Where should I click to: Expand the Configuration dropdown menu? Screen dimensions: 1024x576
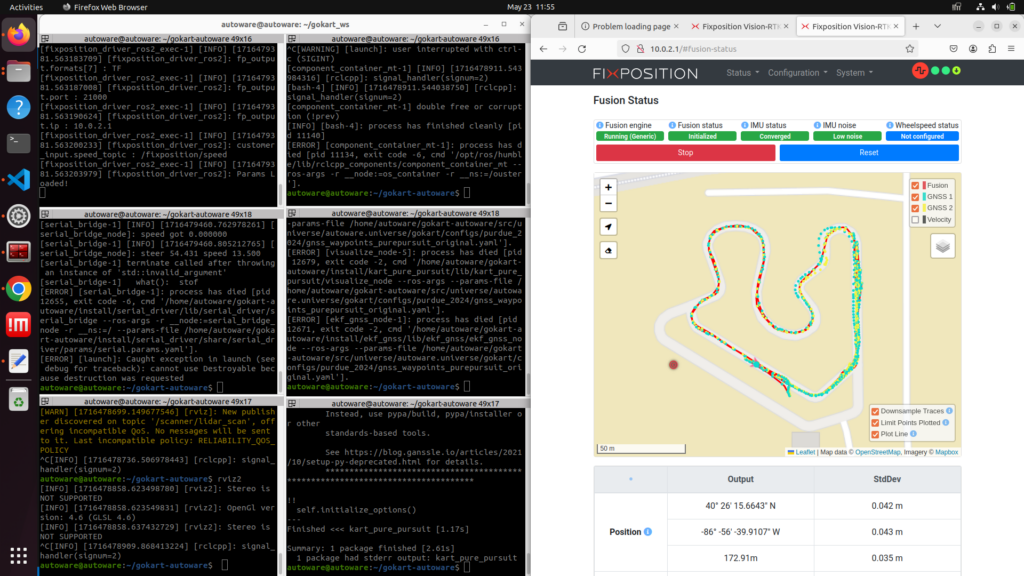point(797,73)
